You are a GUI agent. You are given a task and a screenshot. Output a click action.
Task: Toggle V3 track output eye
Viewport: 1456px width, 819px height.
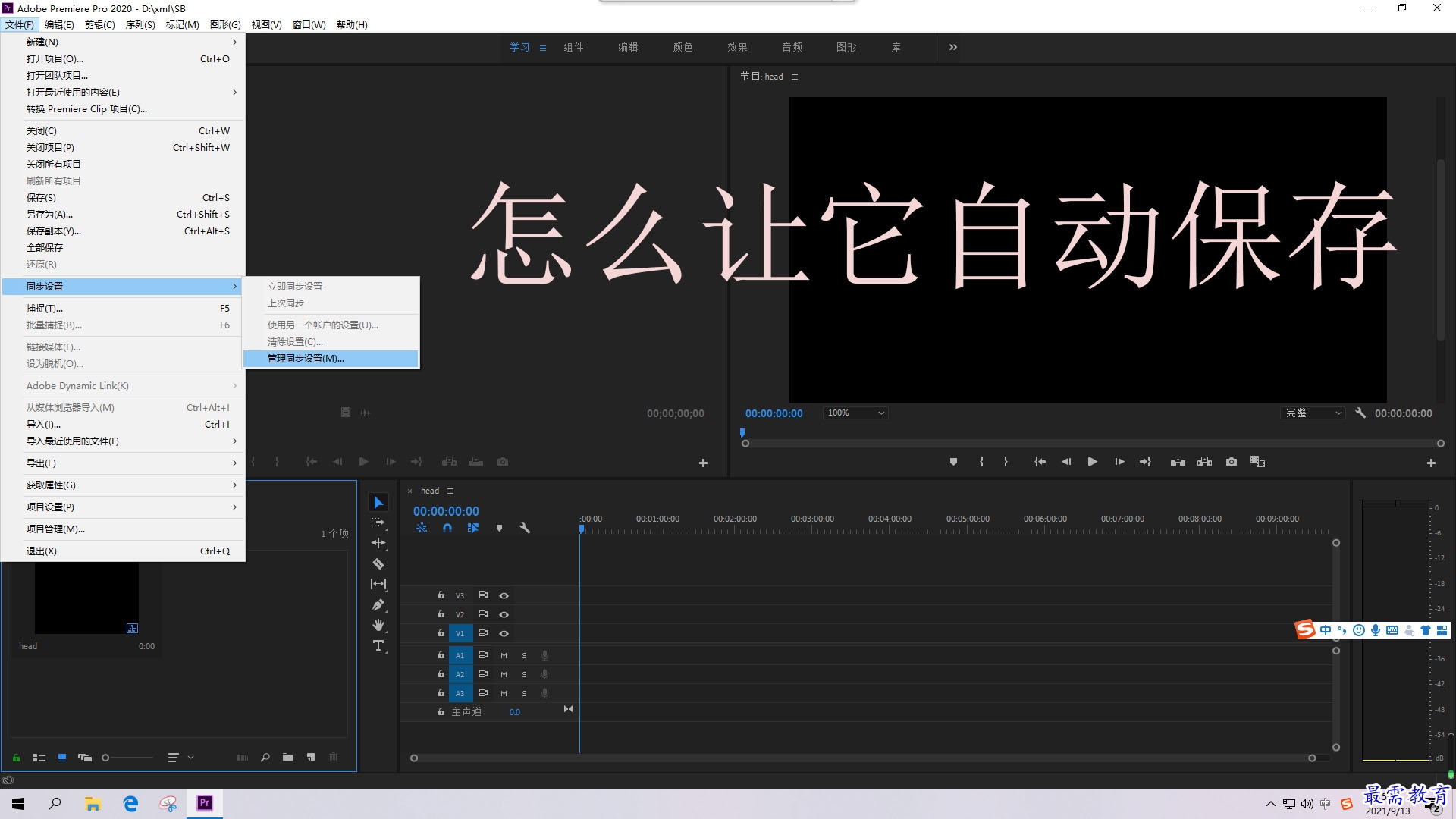click(504, 596)
